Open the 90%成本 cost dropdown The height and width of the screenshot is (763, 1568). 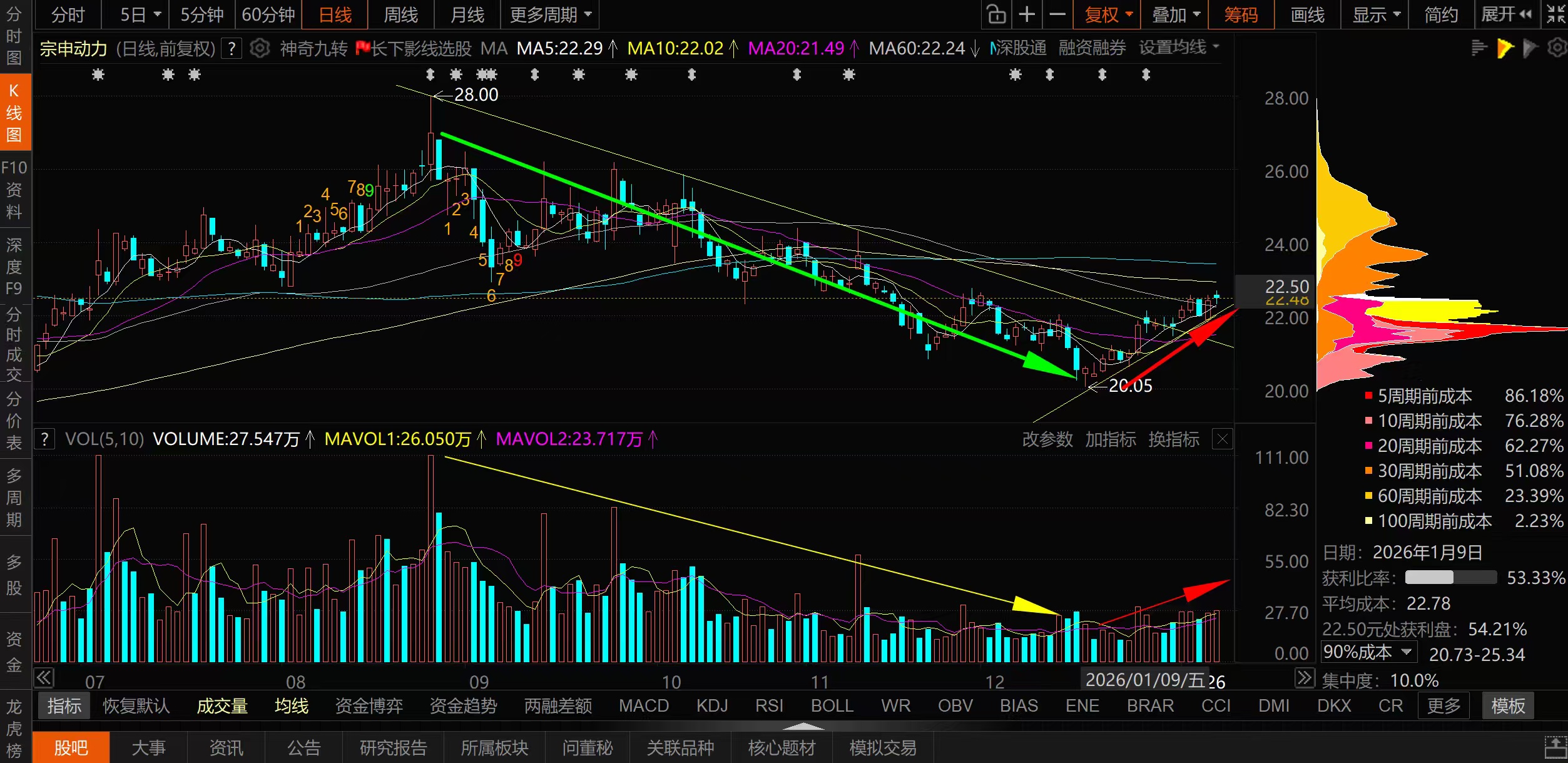tap(1368, 652)
